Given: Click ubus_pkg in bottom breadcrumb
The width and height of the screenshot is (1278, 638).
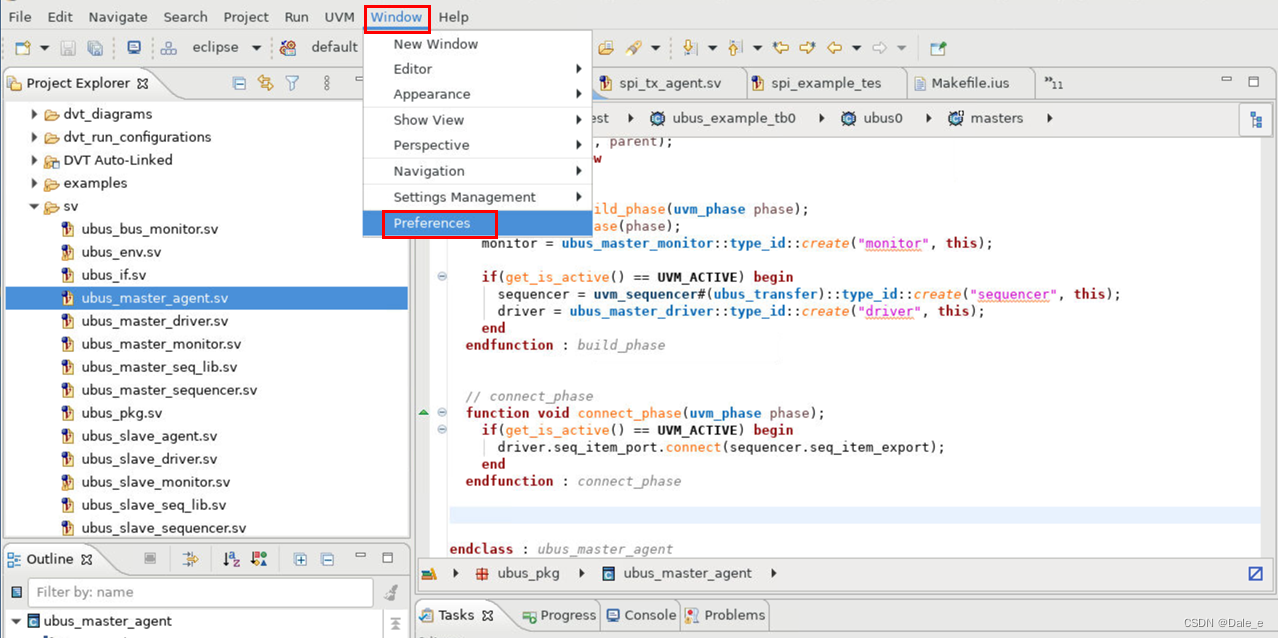Looking at the screenshot, I should pos(528,573).
